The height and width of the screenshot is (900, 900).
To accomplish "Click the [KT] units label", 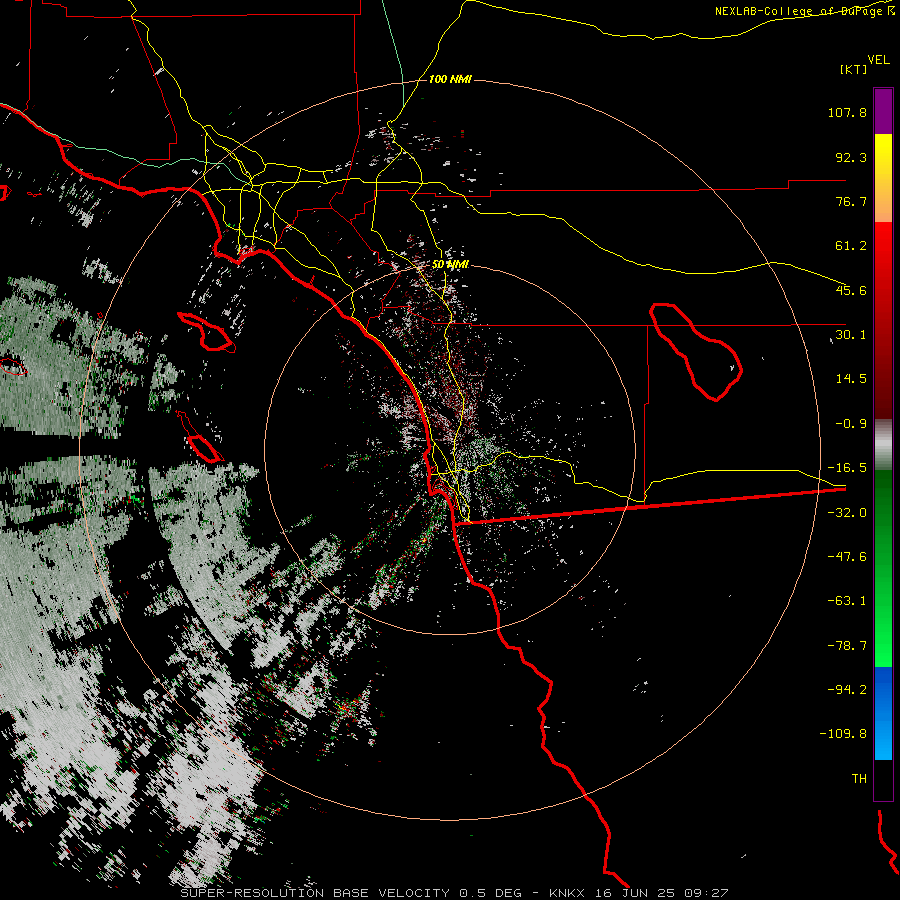I will [854, 69].
